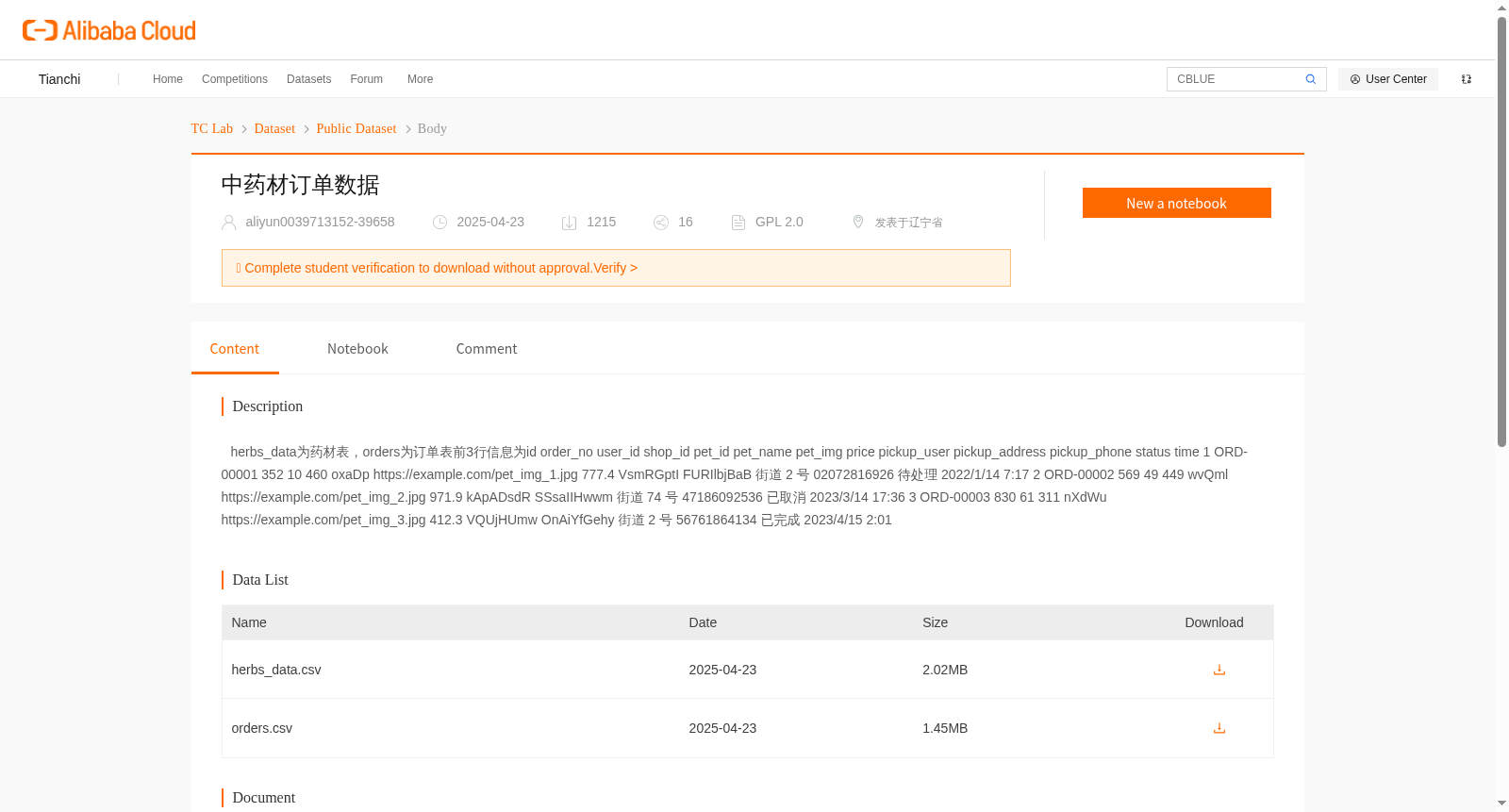Image resolution: width=1509 pixels, height=812 pixels.
Task: Click the Tianchi brand link
Action: (x=59, y=79)
